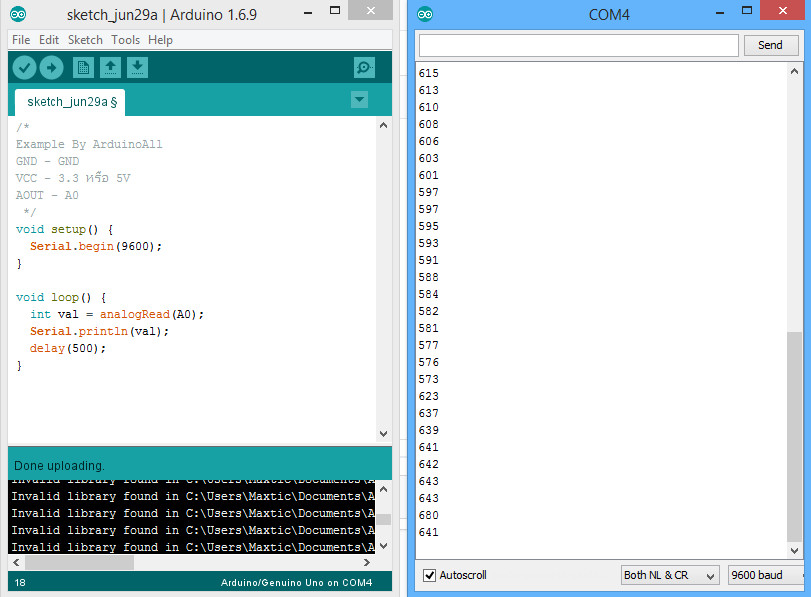Click the Example By ArduinoAll comment
The width and height of the screenshot is (811, 597).
point(89,144)
